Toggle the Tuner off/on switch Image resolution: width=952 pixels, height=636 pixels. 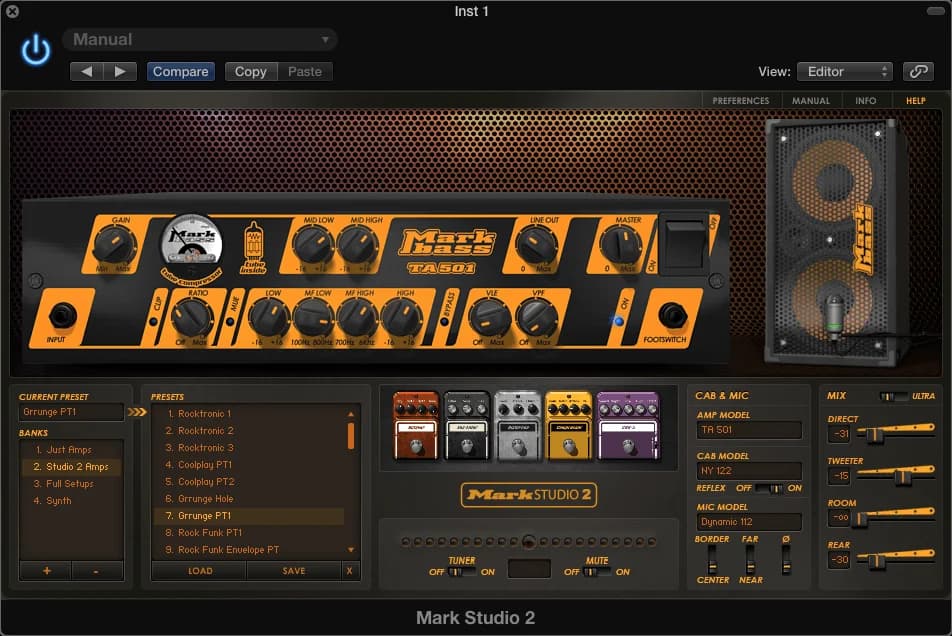pos(457,572)
